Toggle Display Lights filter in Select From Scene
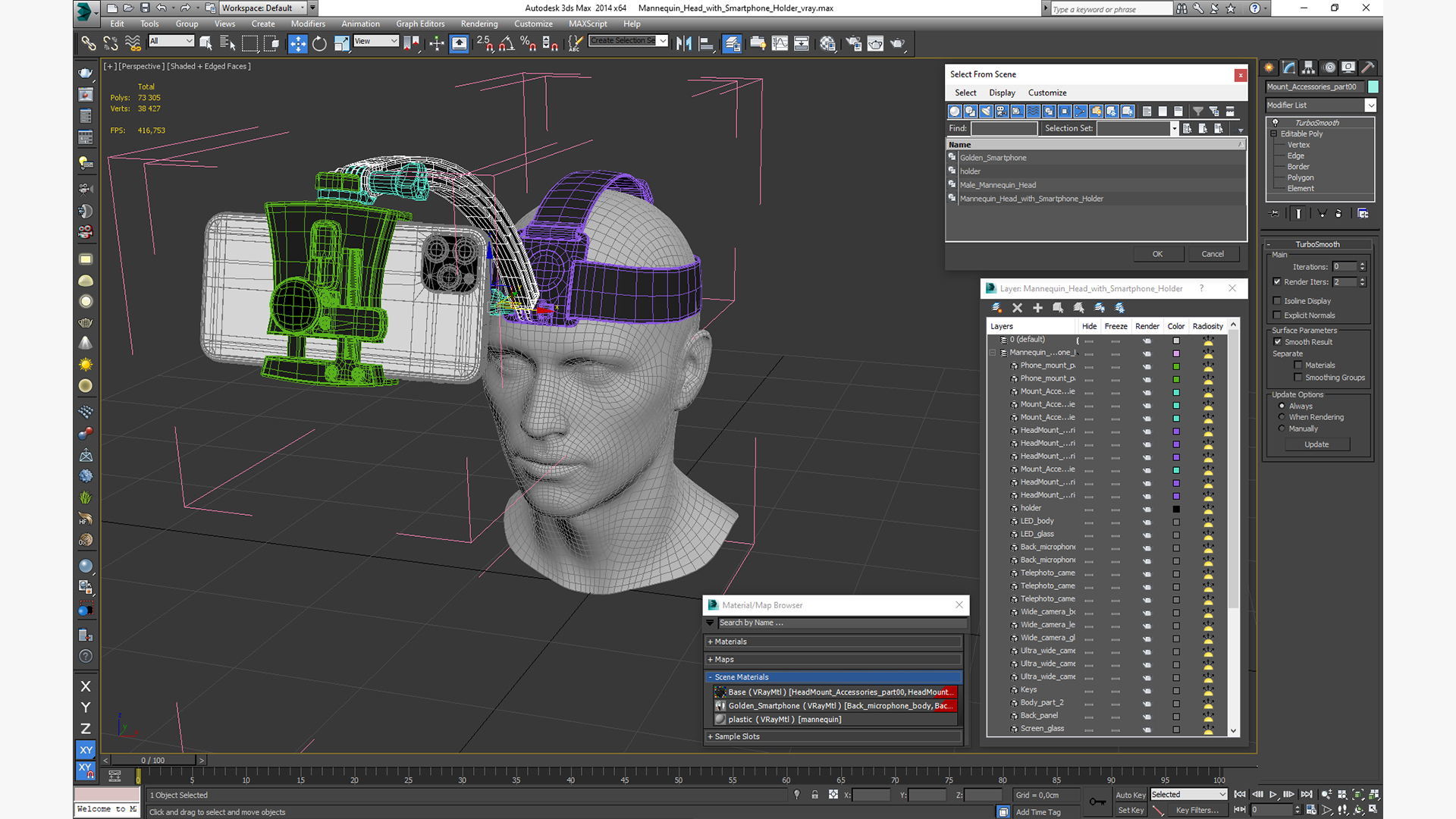The height and width of the screenshot is (819, 1456). tap(986, 111)
